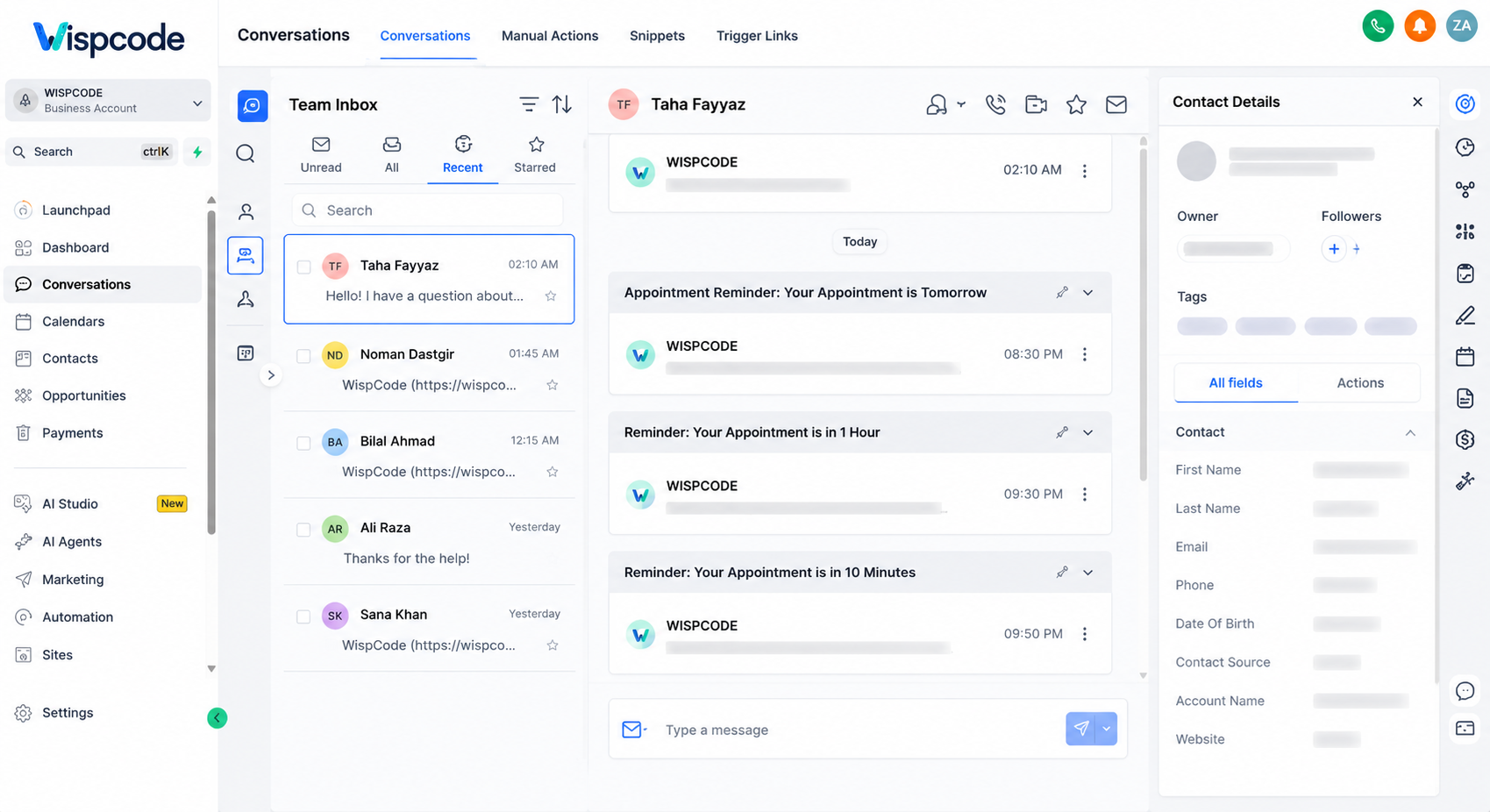Click the envelope icon in chat header
1490x812 pixels.
click(1116, 104)
